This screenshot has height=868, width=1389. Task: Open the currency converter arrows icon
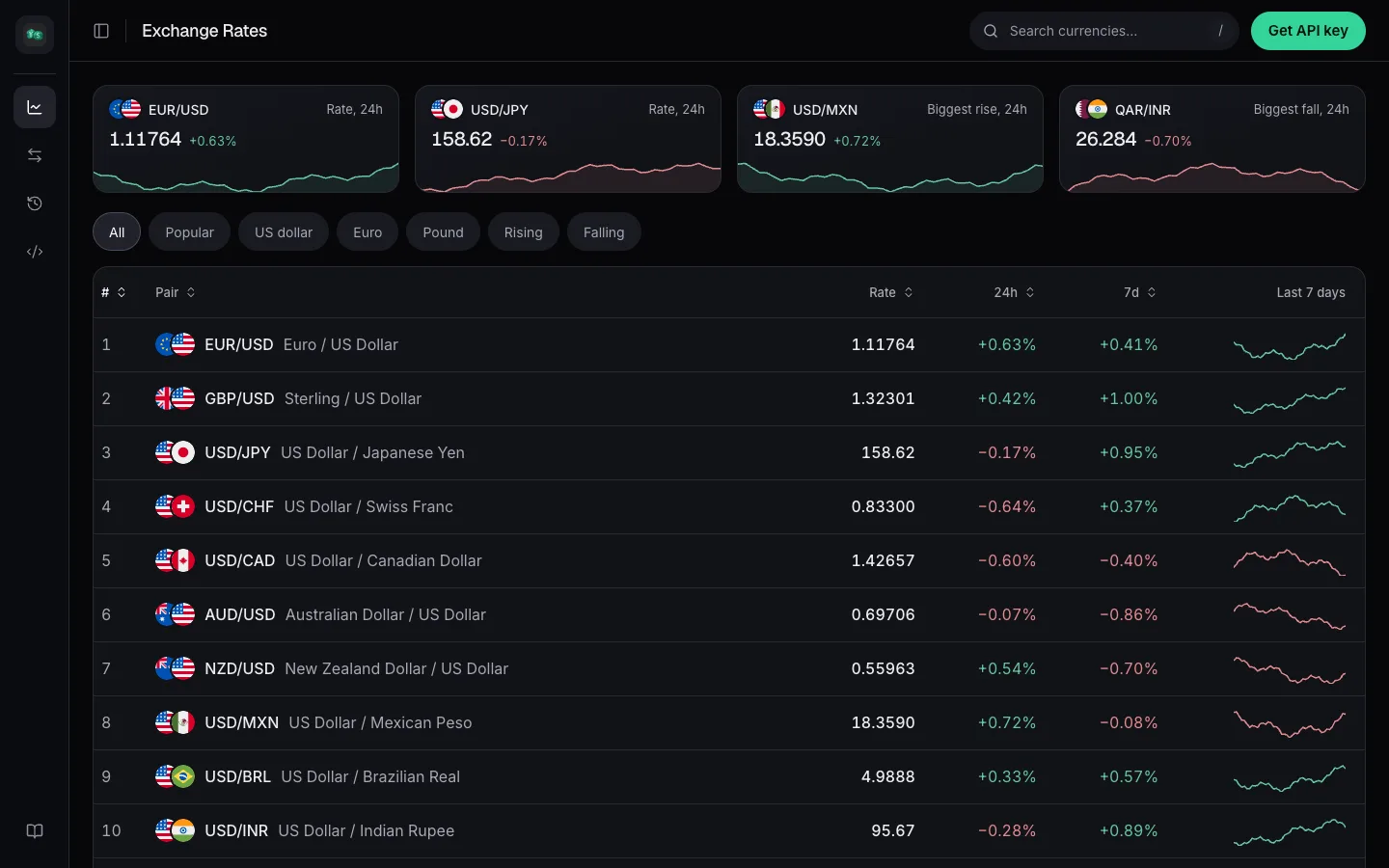[35, 155]
